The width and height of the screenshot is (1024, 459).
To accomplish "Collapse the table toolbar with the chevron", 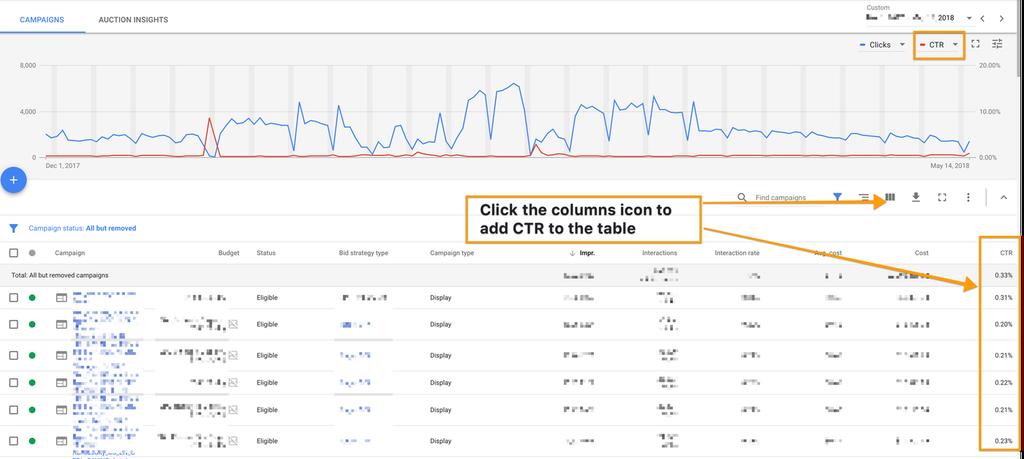I will (1004, 197).
